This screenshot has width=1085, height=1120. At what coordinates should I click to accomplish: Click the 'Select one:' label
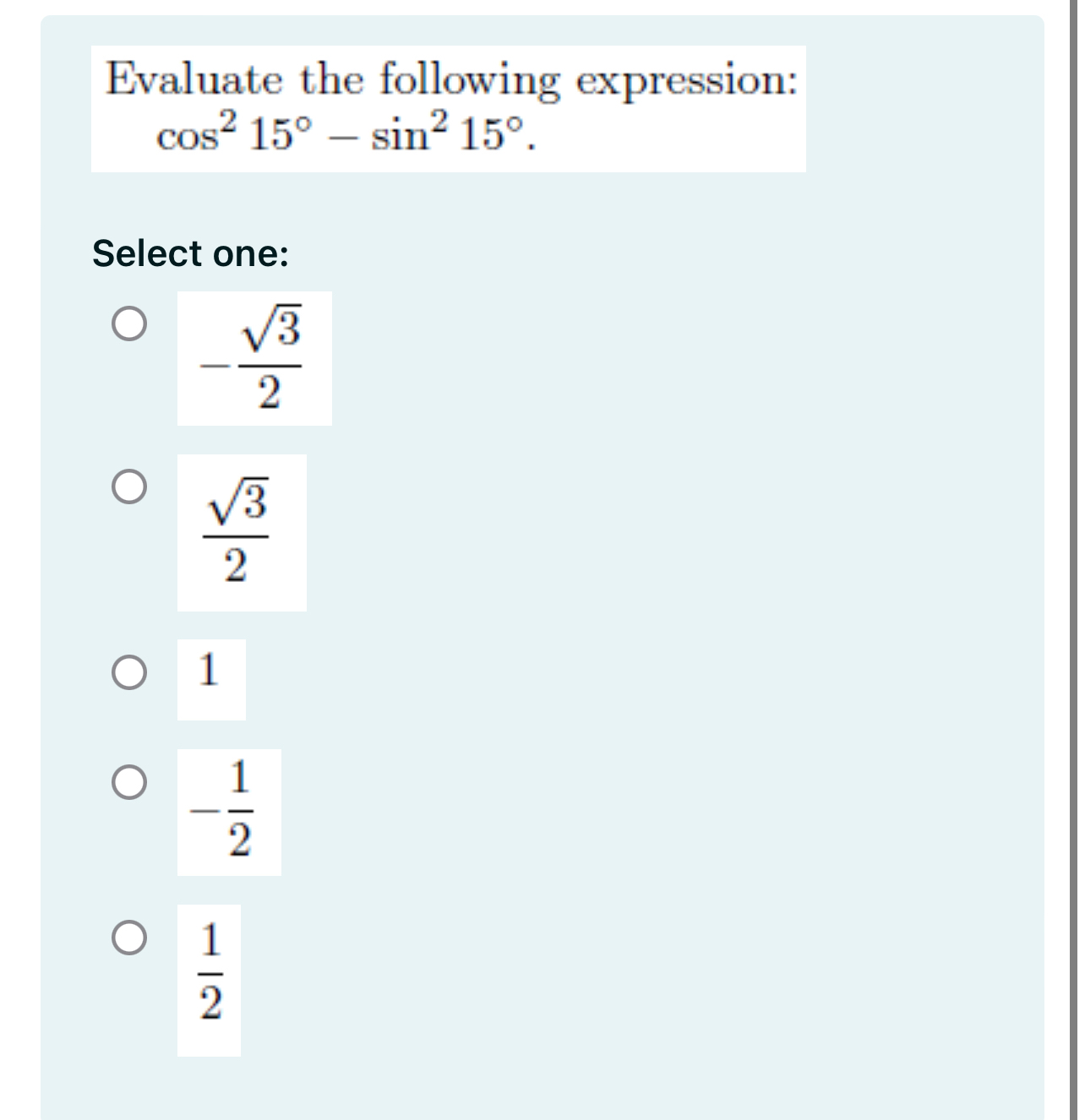tap(189, 253)
